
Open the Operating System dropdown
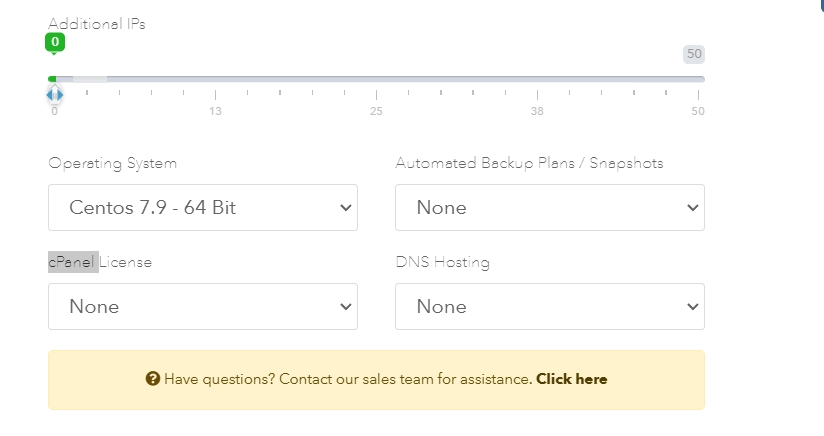pos(203,208)
